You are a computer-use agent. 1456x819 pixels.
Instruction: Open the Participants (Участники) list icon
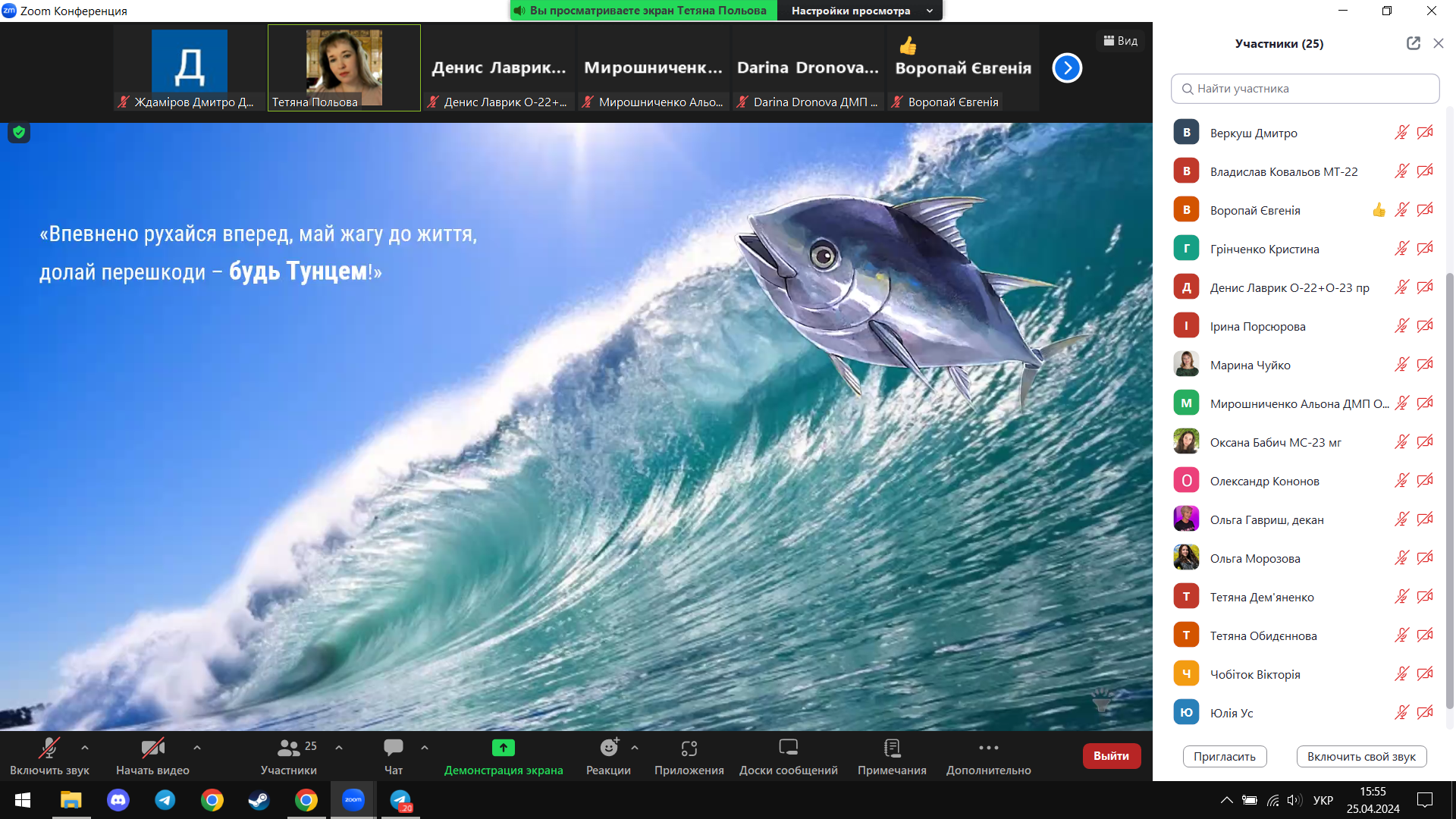click(x=288, y=748)
